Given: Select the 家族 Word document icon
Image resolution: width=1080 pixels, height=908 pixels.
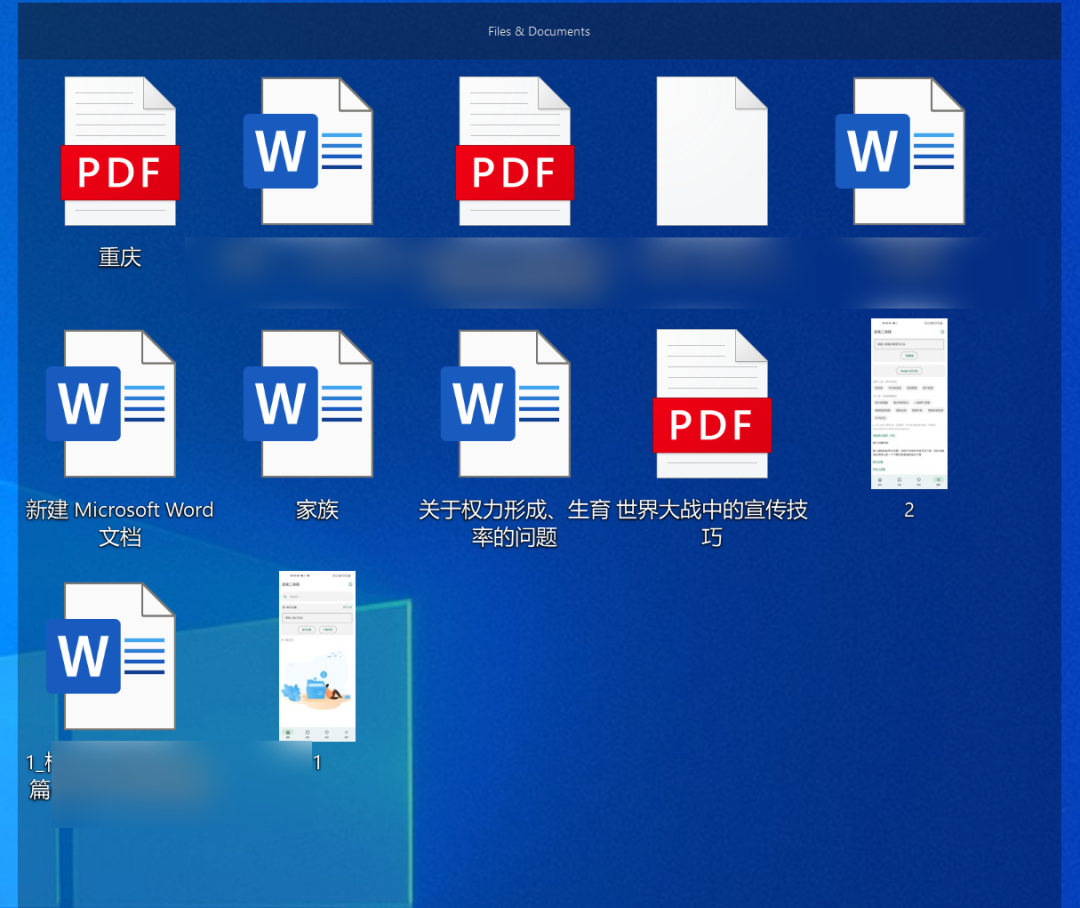Looking at the screenshot, I should coord(309,404).
